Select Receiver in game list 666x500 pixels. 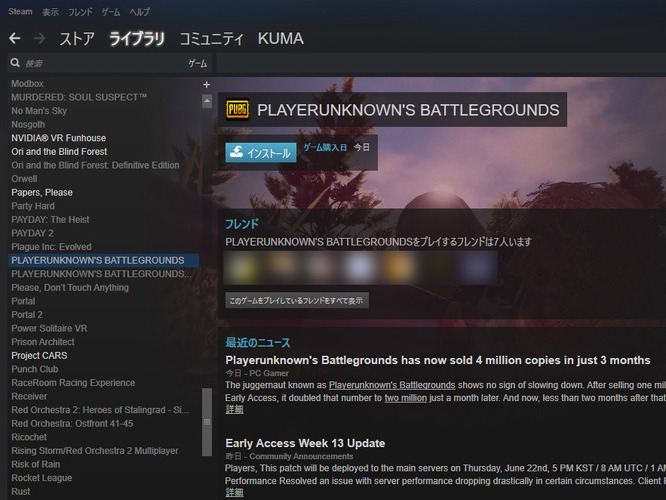click(29, 396)
